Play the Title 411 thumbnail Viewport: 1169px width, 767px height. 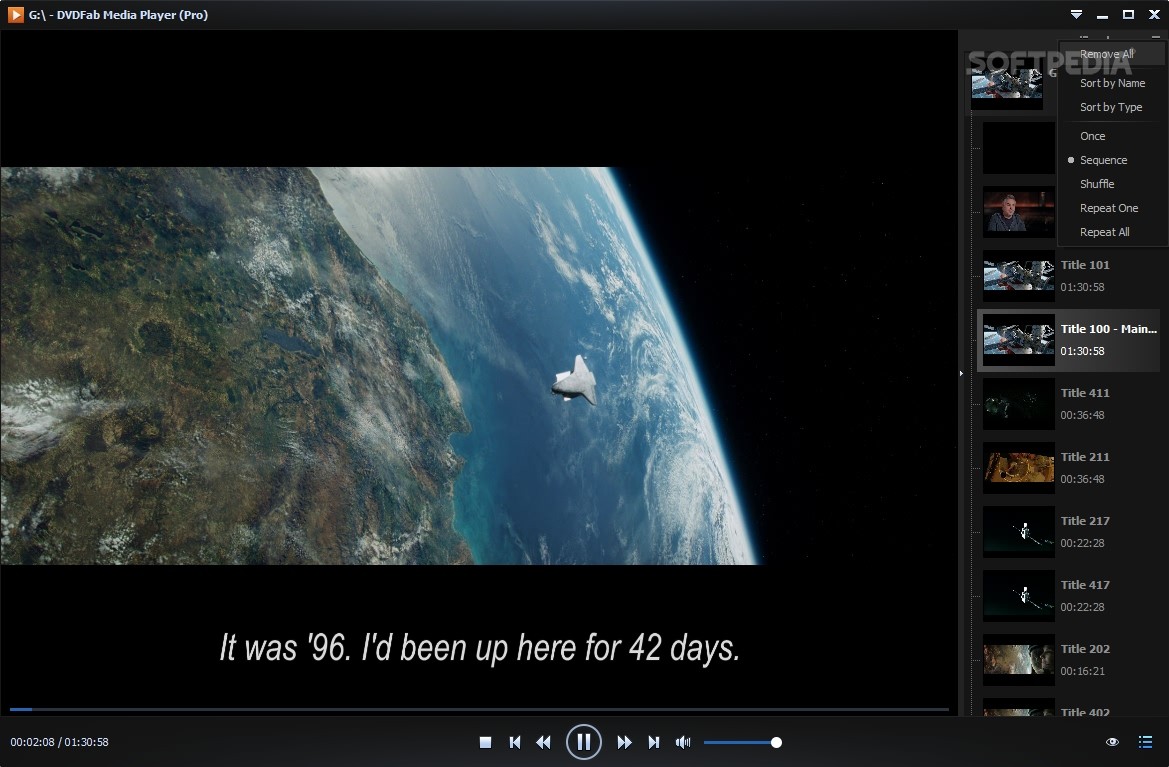click(x=1018, y=404)
